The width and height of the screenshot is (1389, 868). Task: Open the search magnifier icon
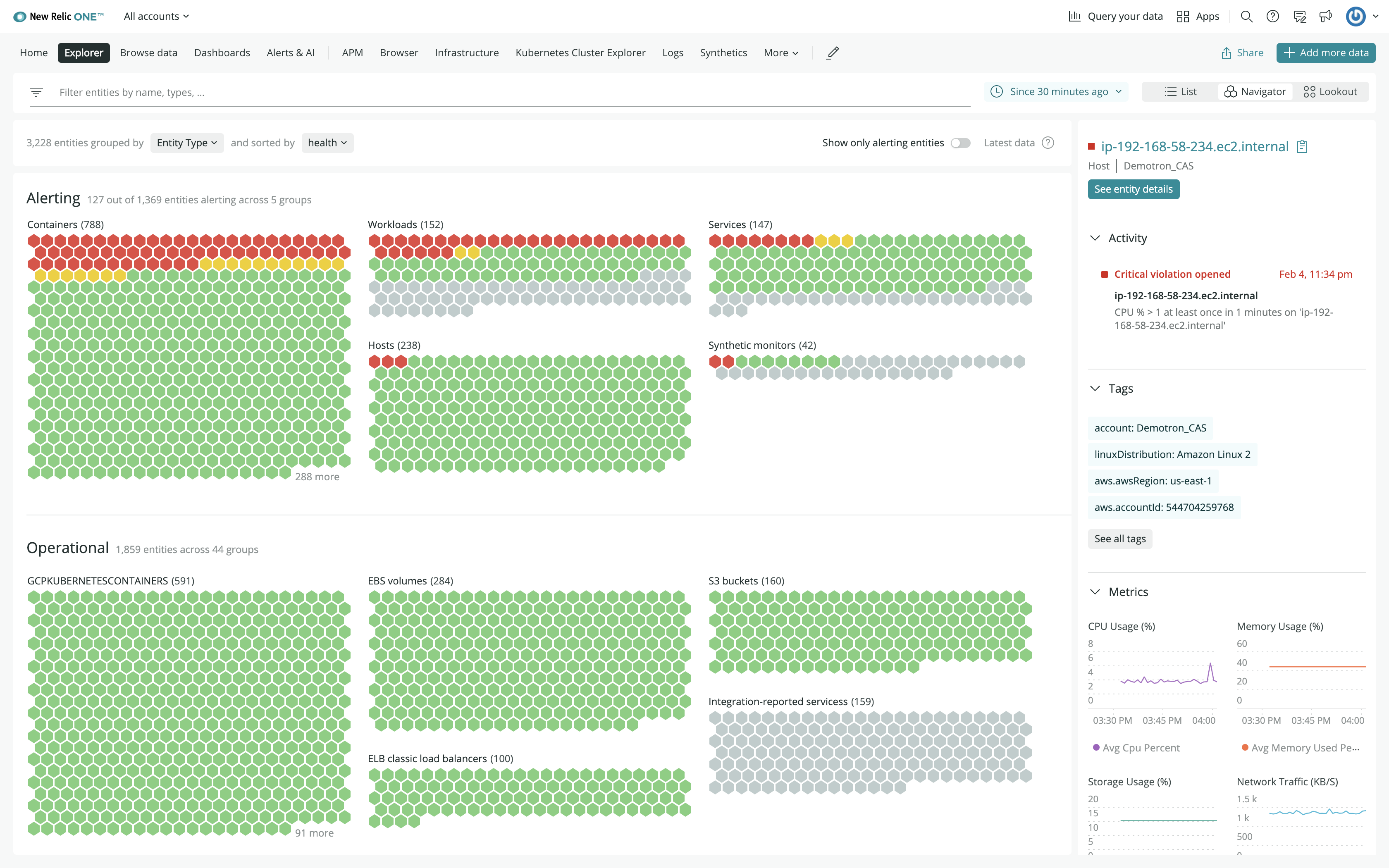click(1246, 17)
